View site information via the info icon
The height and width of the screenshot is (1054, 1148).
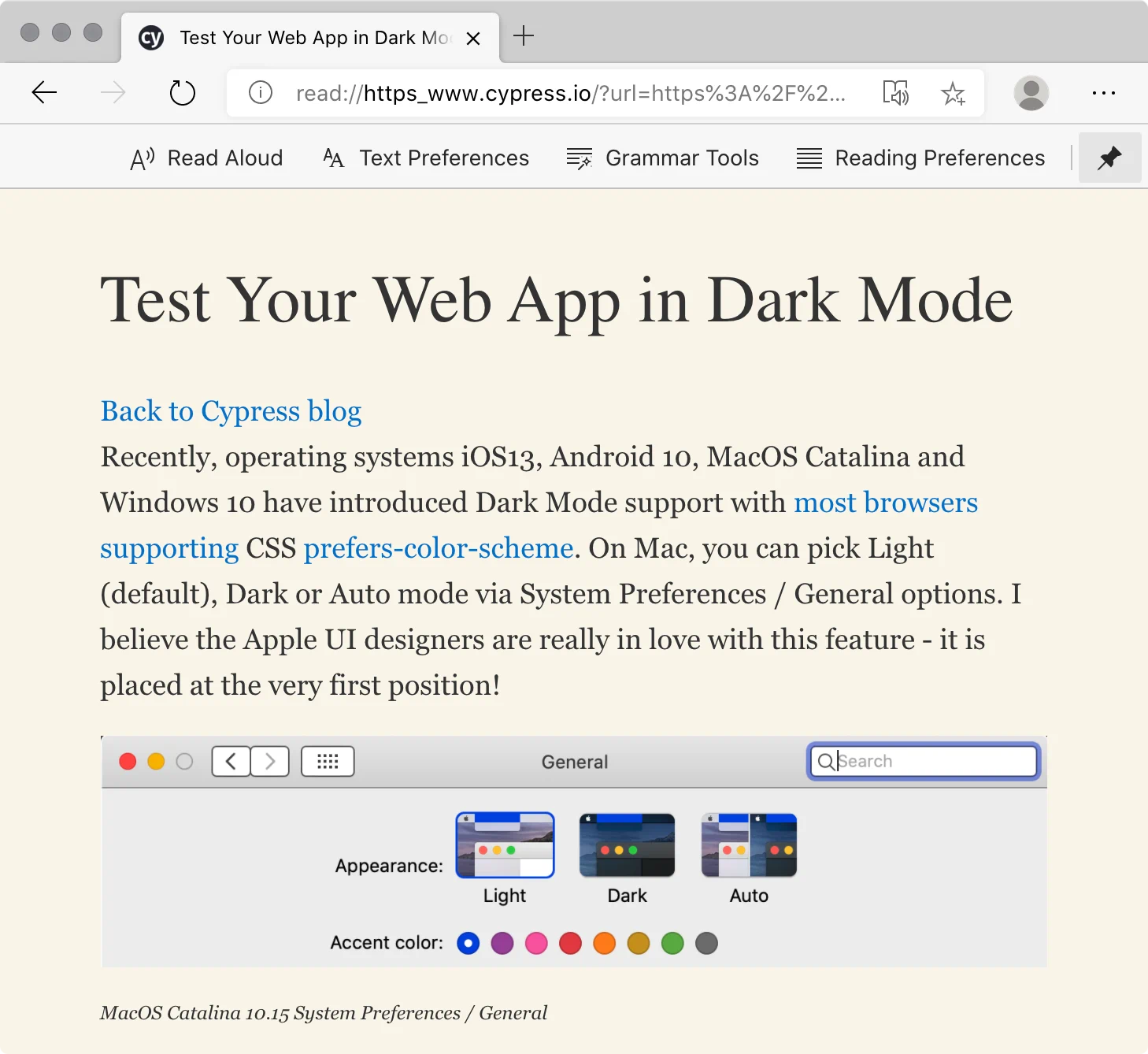tap(260, 93)
